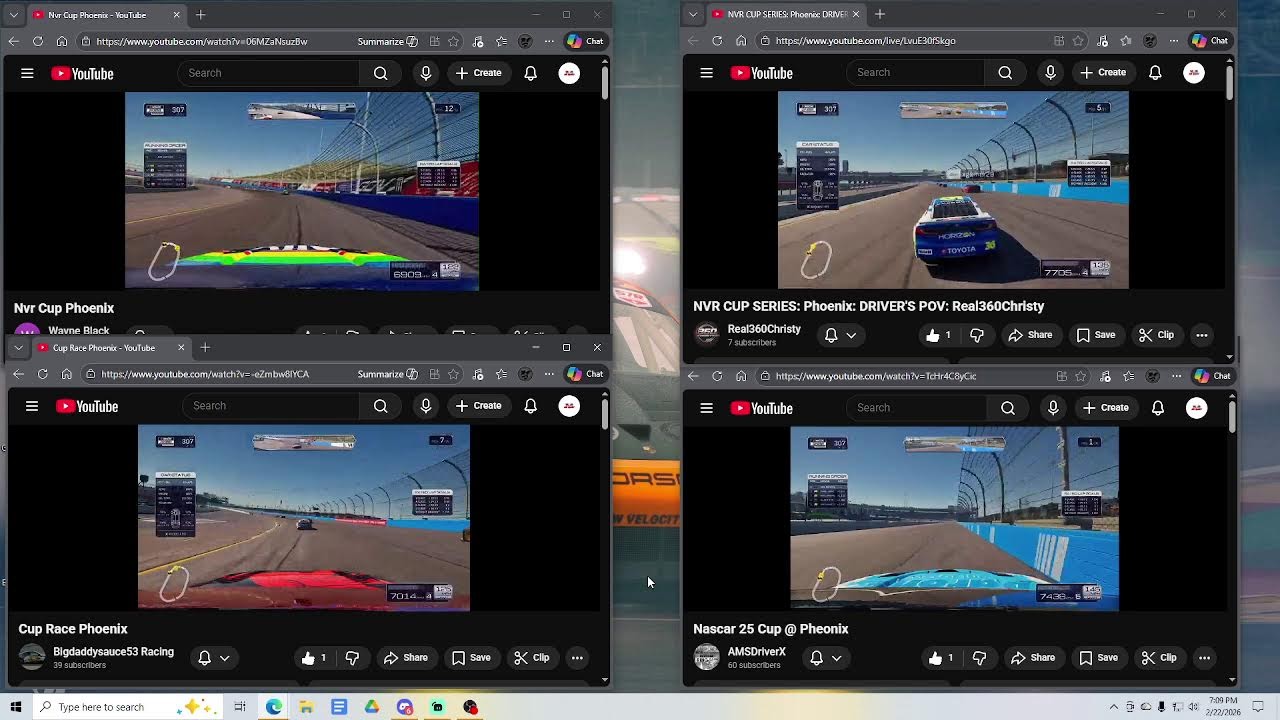Reload the Nvr Cup Phoenix page
Viewport: 1280px width, 720px height.
coord(38,41)
